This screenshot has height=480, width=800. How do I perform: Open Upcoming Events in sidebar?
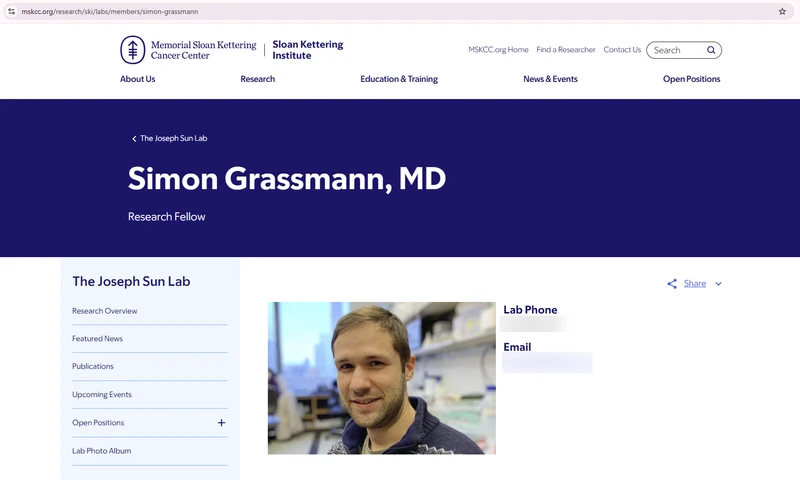102,394
